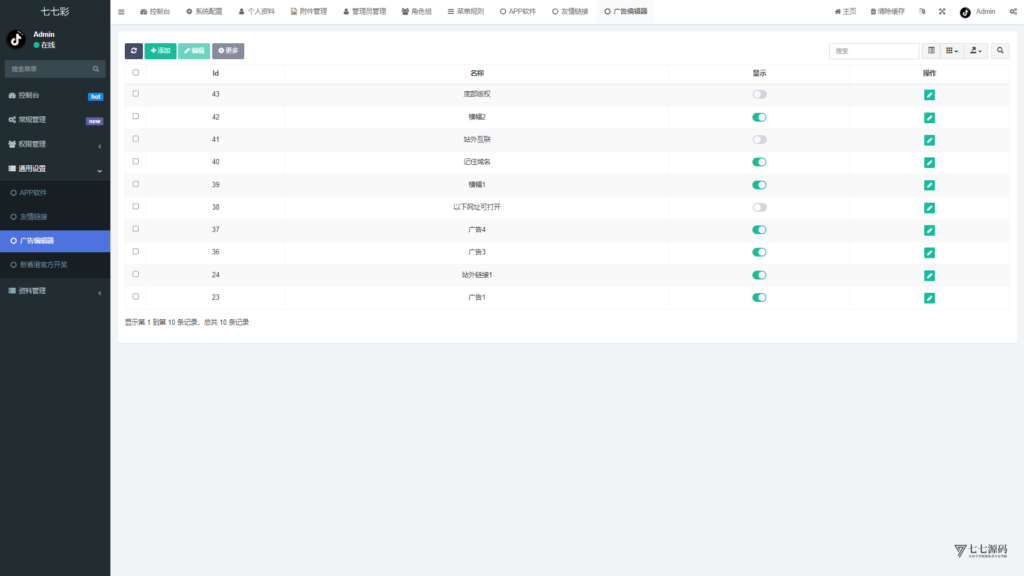Open the columns grid dropdown
1024x576 pixels.
[952, 50]
